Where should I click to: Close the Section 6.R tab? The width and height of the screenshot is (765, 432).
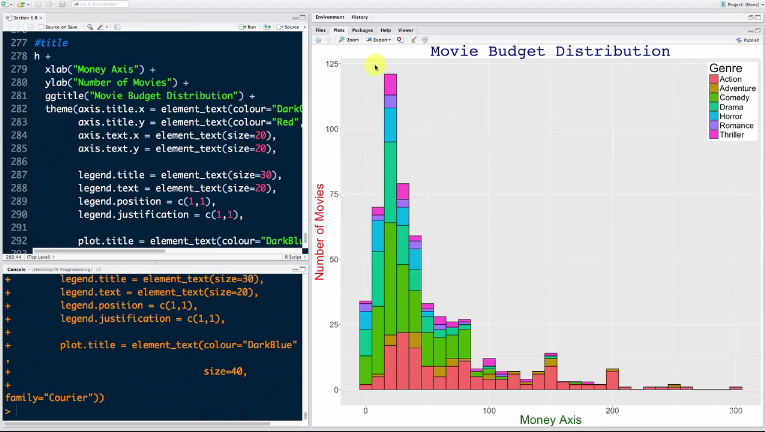[41, 18]
